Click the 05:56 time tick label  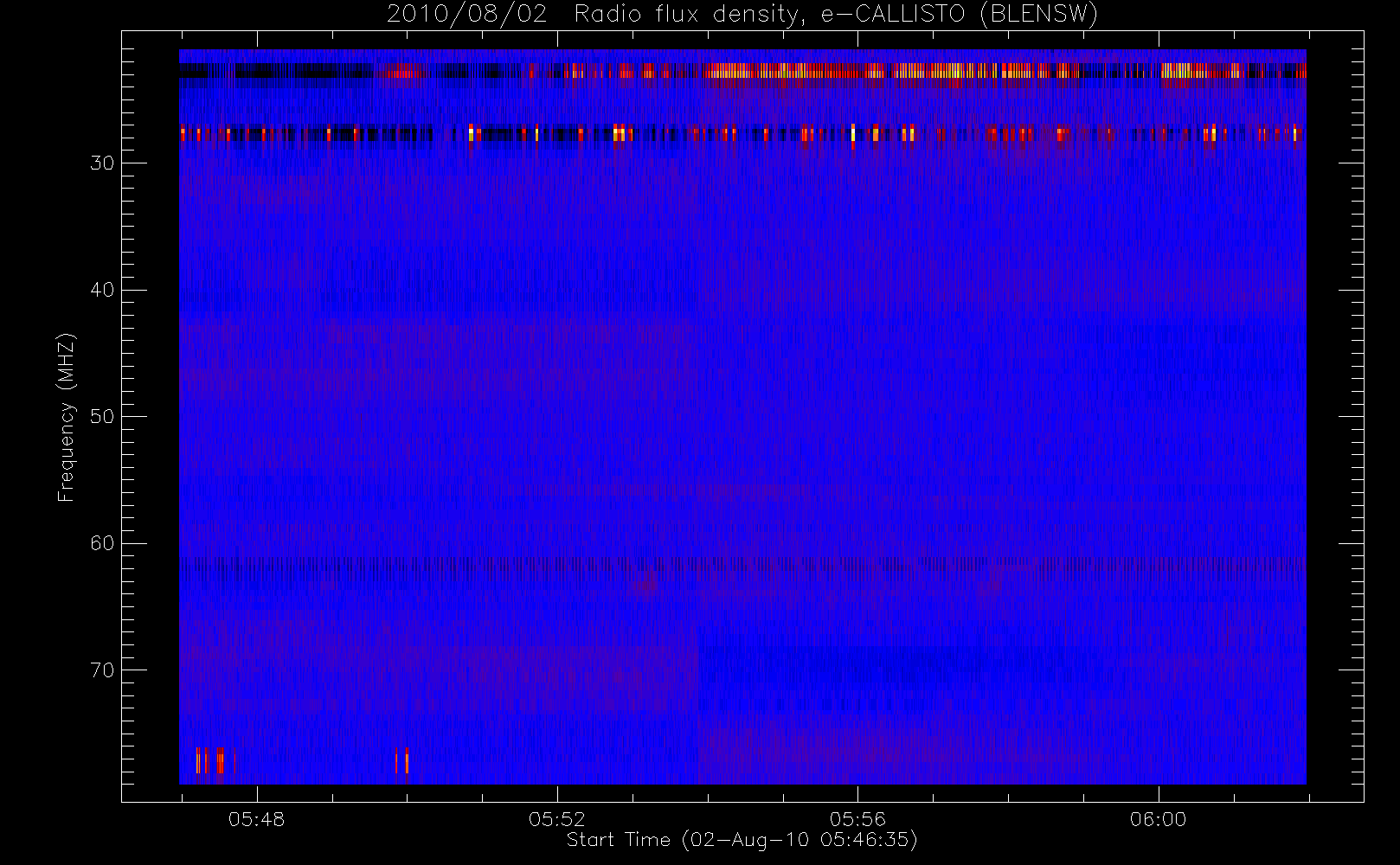click(857, 819)
